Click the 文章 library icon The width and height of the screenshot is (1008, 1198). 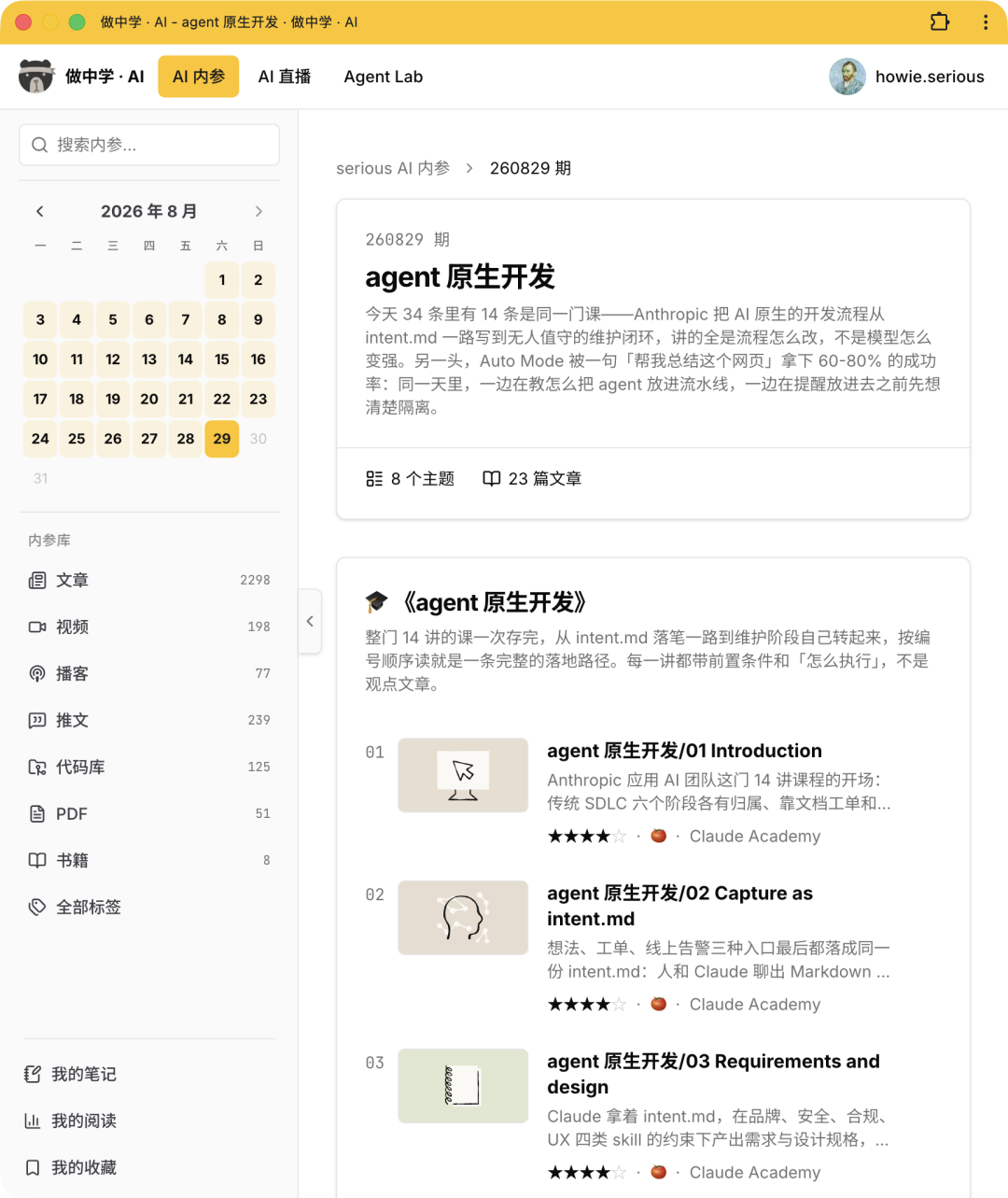(37, 580)
